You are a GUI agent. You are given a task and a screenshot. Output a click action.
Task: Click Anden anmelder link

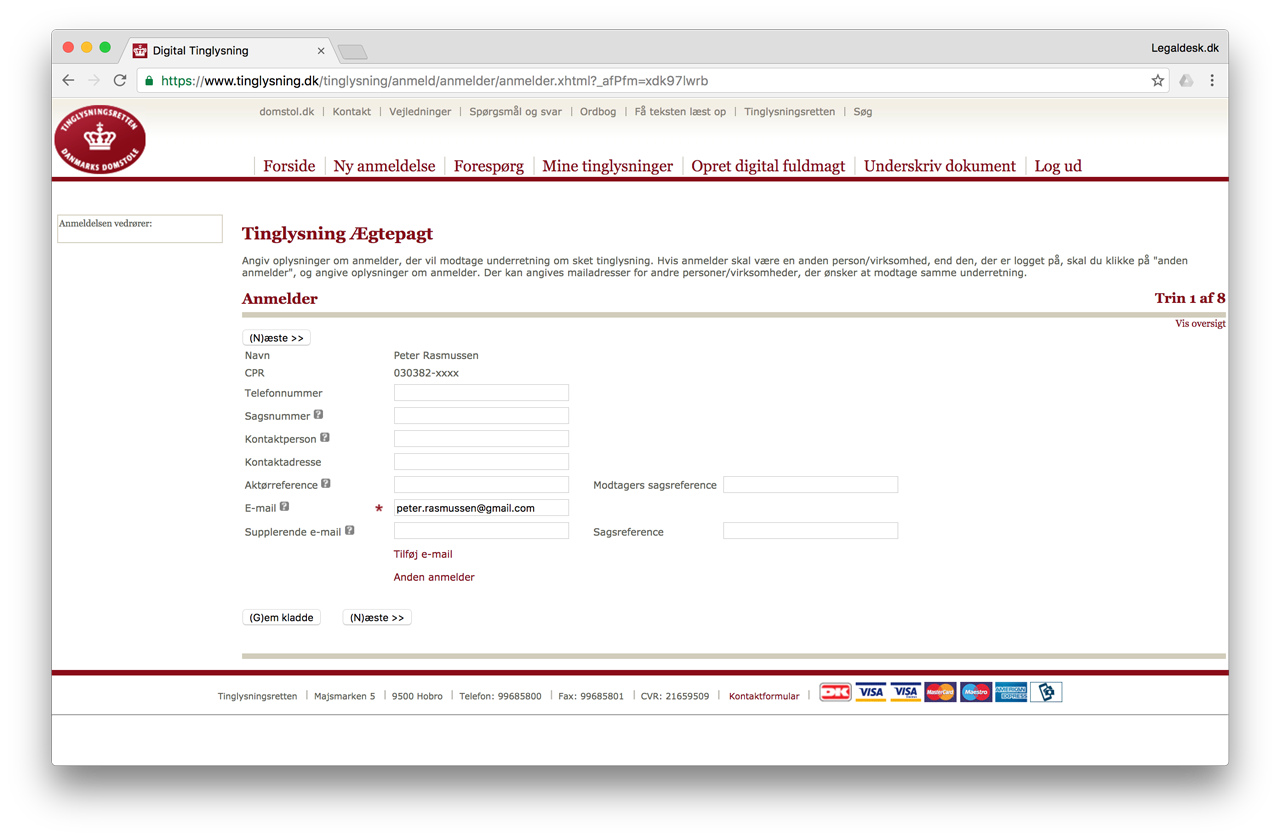click(x=434, y=577)
